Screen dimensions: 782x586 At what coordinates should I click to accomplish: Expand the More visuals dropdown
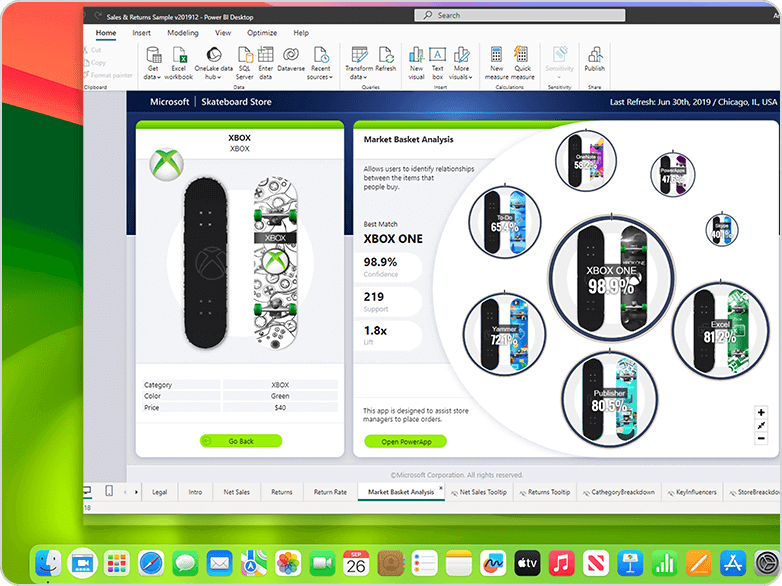[460, 77]
